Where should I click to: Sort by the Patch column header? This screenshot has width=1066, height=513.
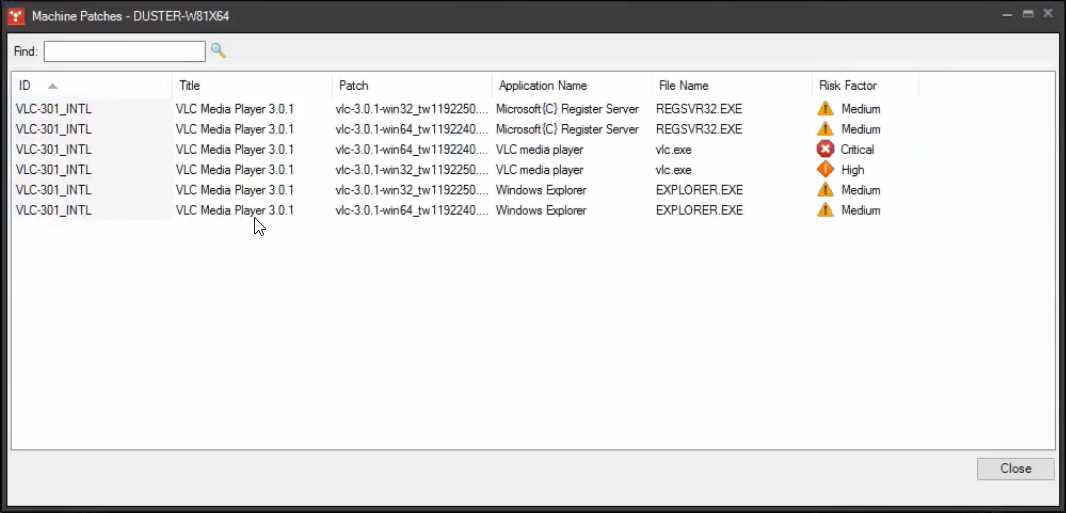(410, 86)
